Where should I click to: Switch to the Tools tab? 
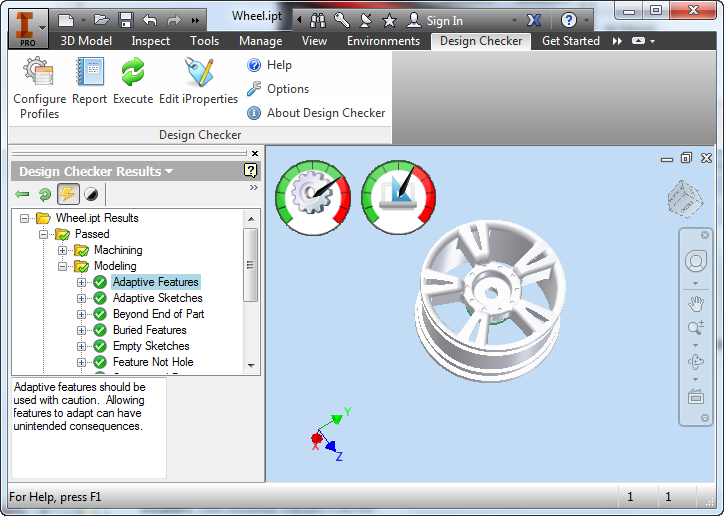(x=205, y=41)
